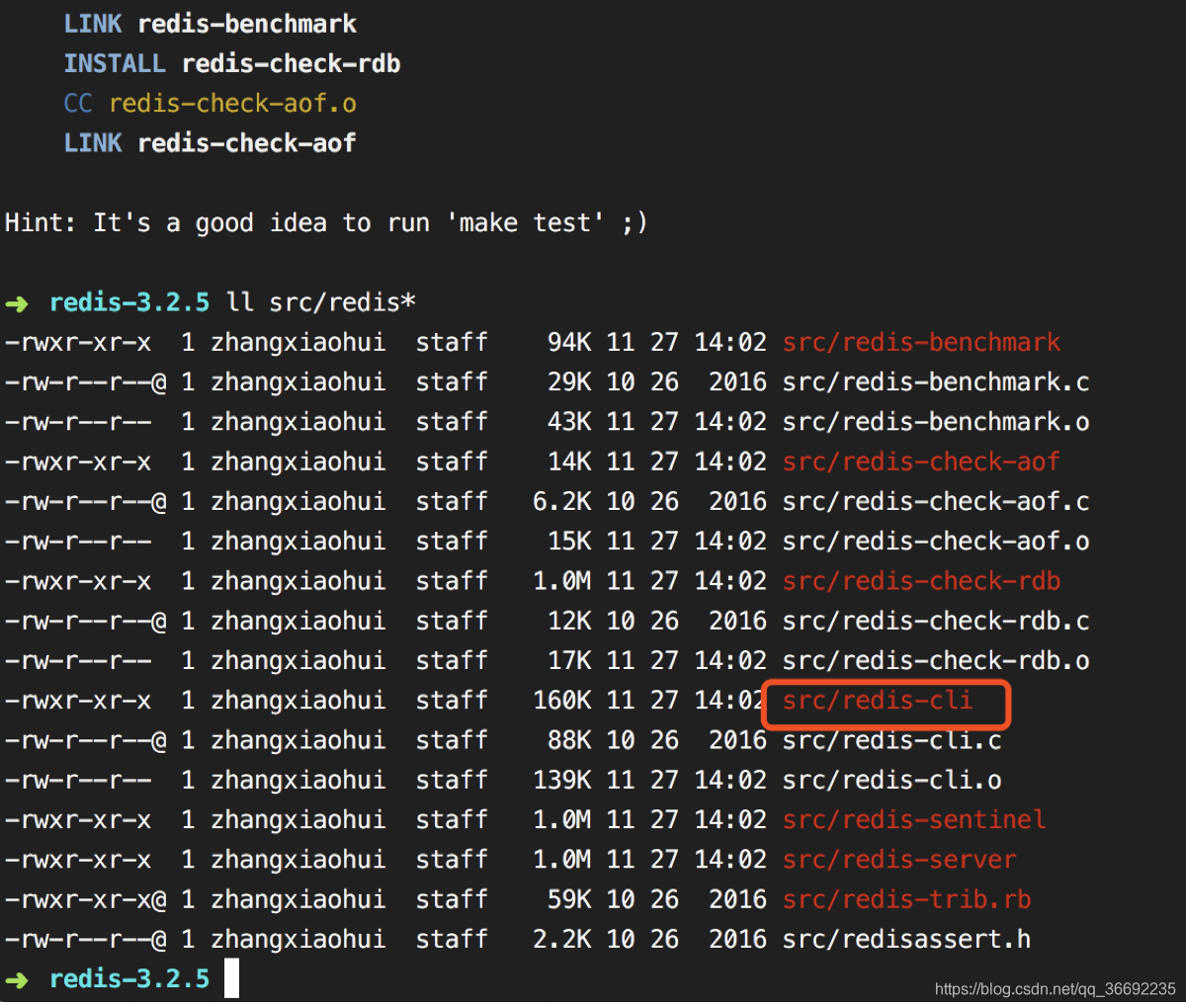The image size is (1186, 1008).
Task: Click the green arrow before the ll command
Action: tap(17, 303)
